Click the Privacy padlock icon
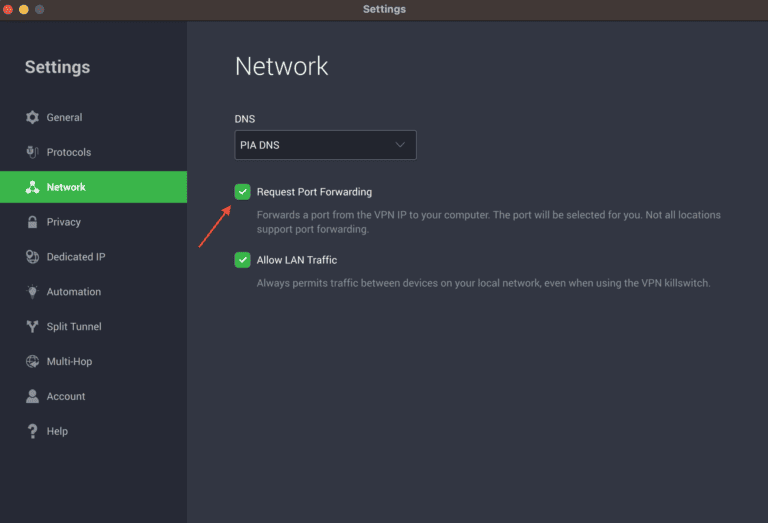The image size is (768, 523). point(32,222)
